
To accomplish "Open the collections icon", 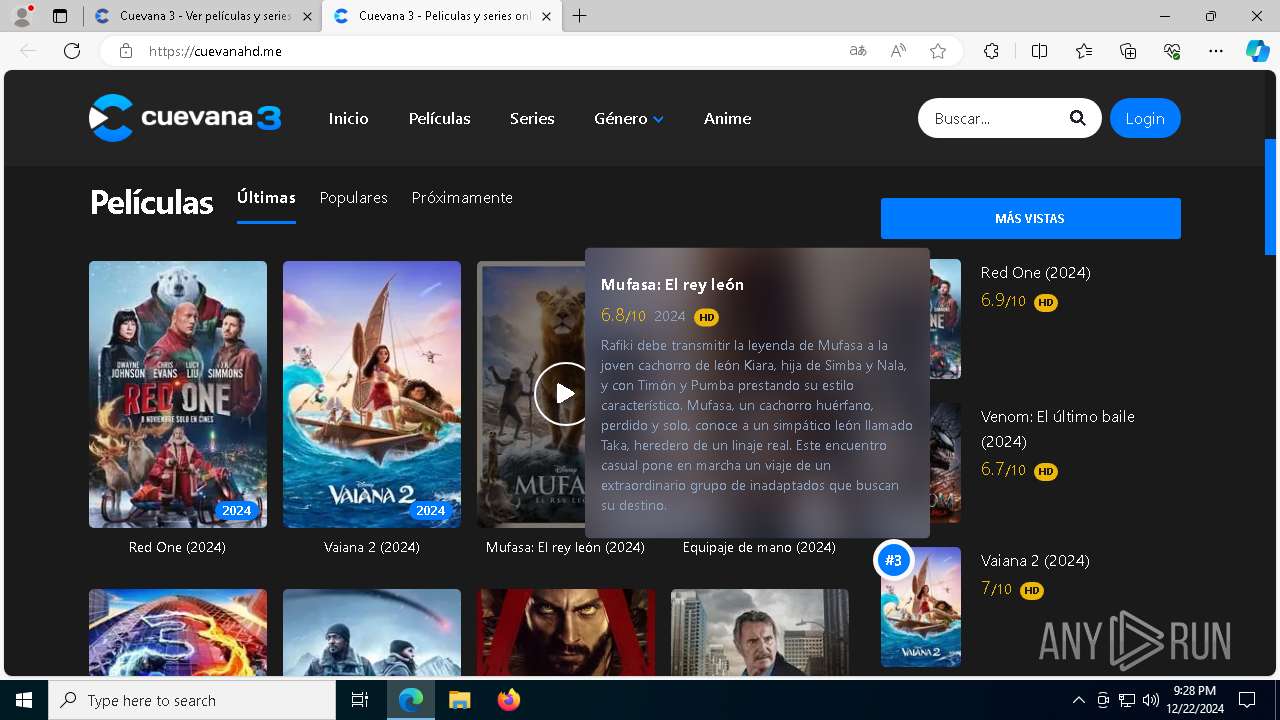I will pos(1128,51).
